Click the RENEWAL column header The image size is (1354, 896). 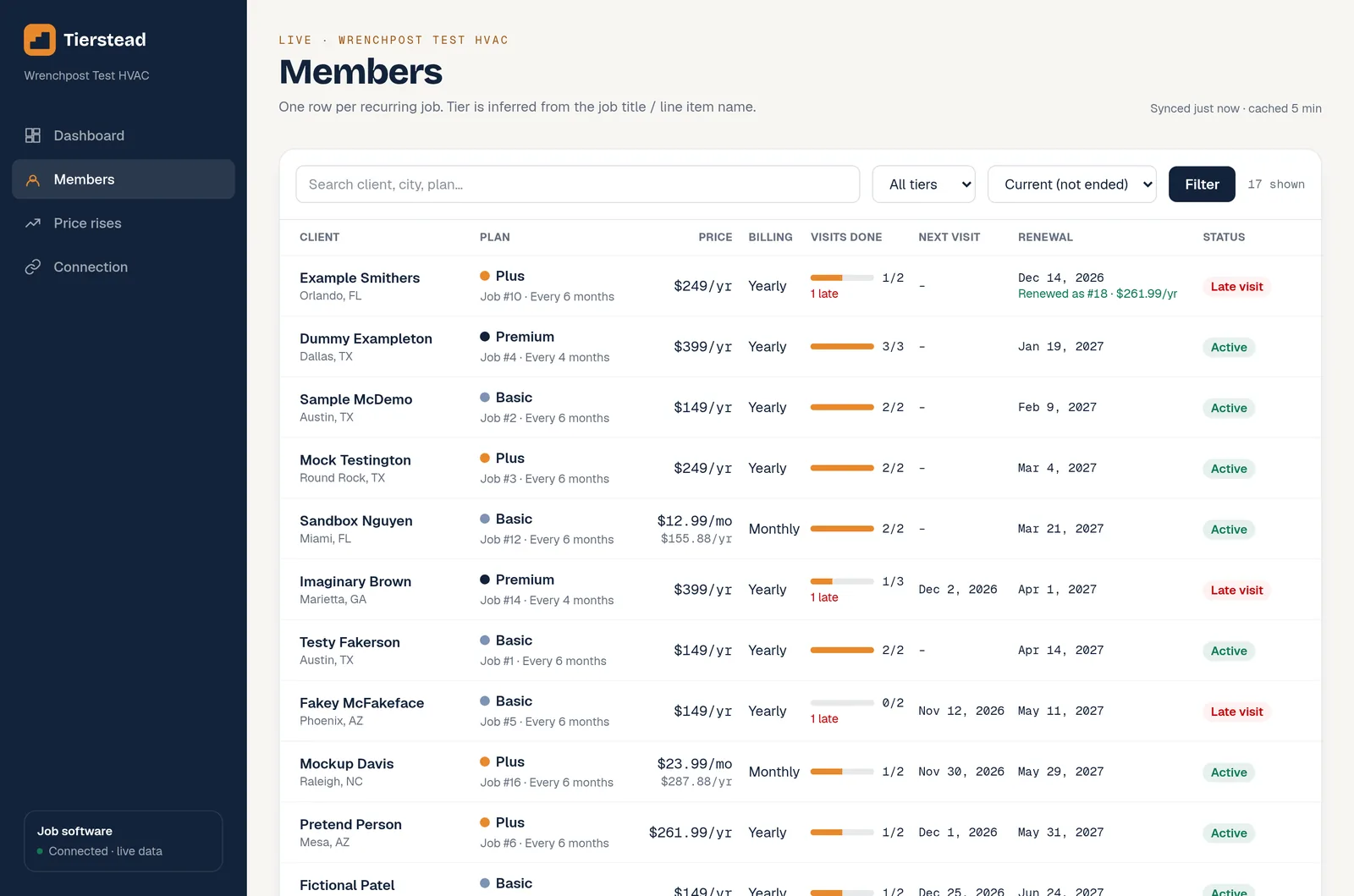pos(1045,237)
